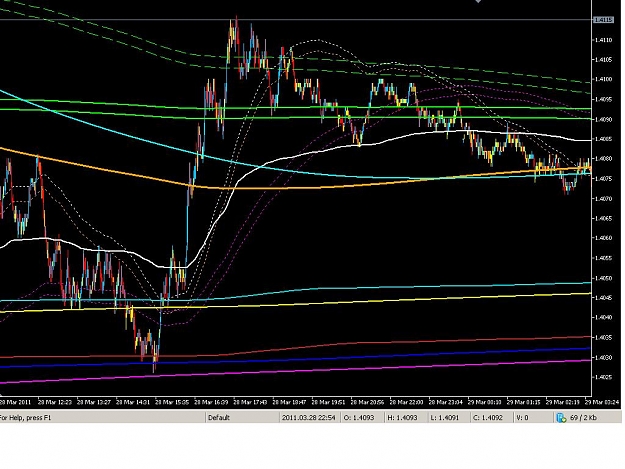625x469 pixels.
Task: Click the 1.4040 price scale label
Action: coord(603,318)
